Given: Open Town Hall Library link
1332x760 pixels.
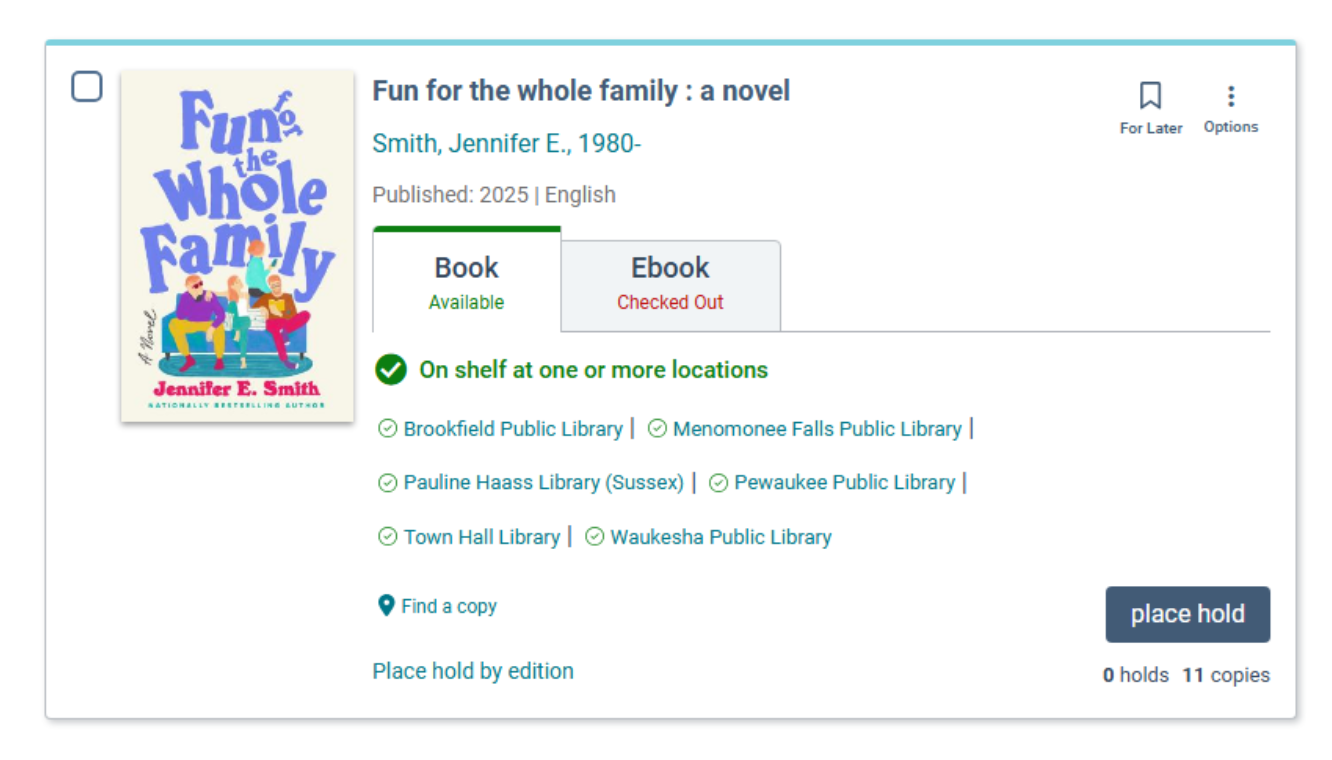Looking at the screenshot, I should tap(481, 537).
